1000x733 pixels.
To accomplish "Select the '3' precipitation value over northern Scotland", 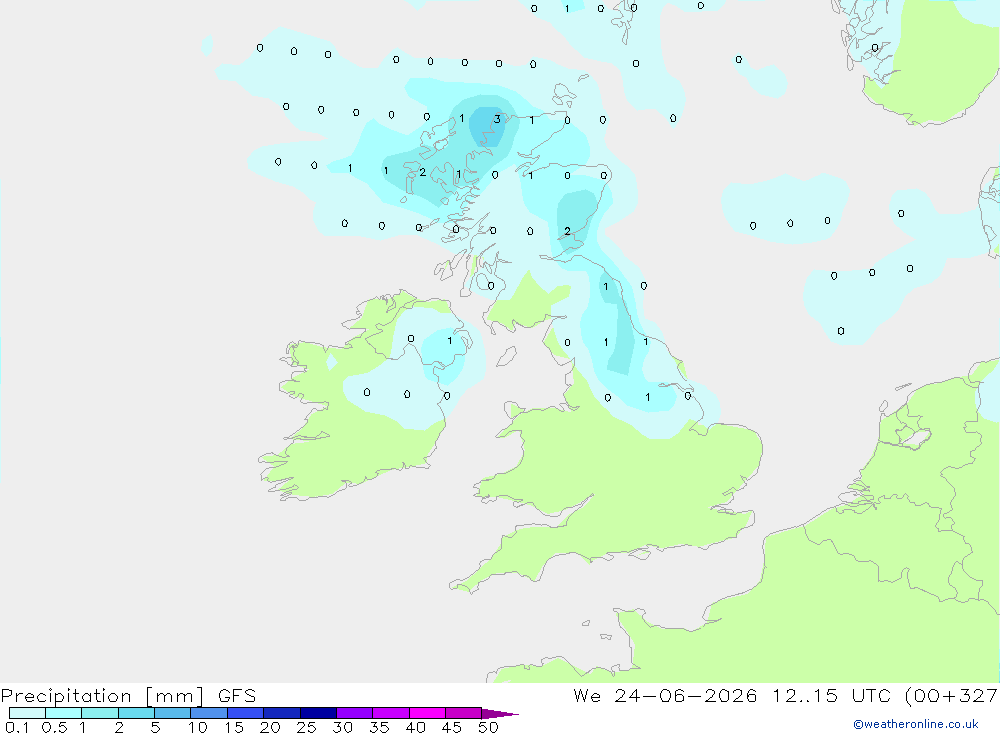I will pyautogui.click(x=497, y=119).
